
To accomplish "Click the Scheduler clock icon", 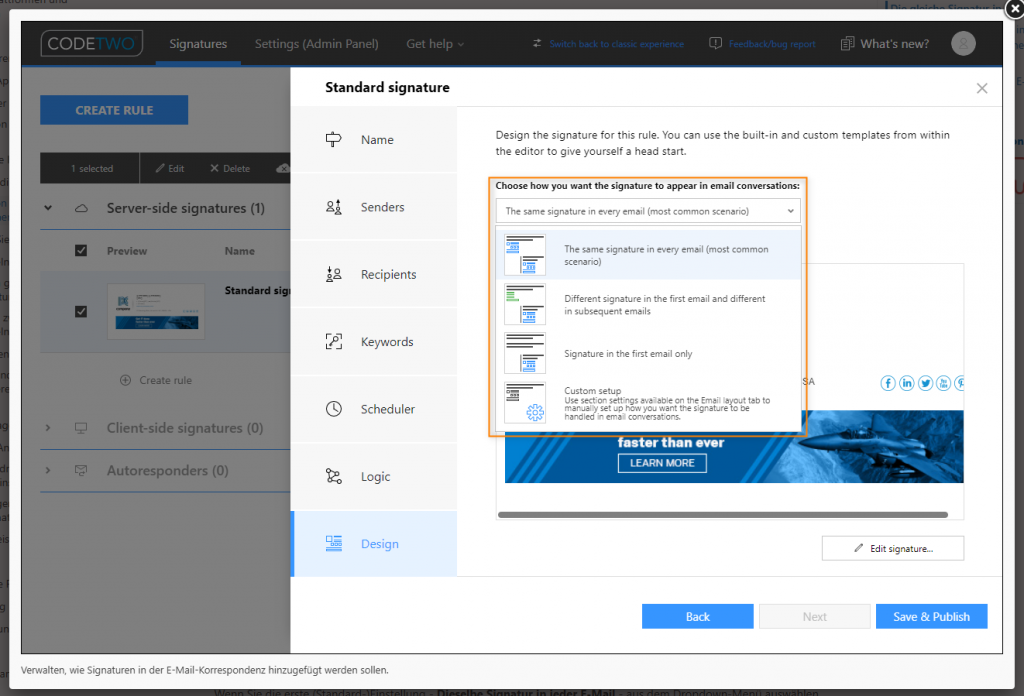I will tap(334, 409).
